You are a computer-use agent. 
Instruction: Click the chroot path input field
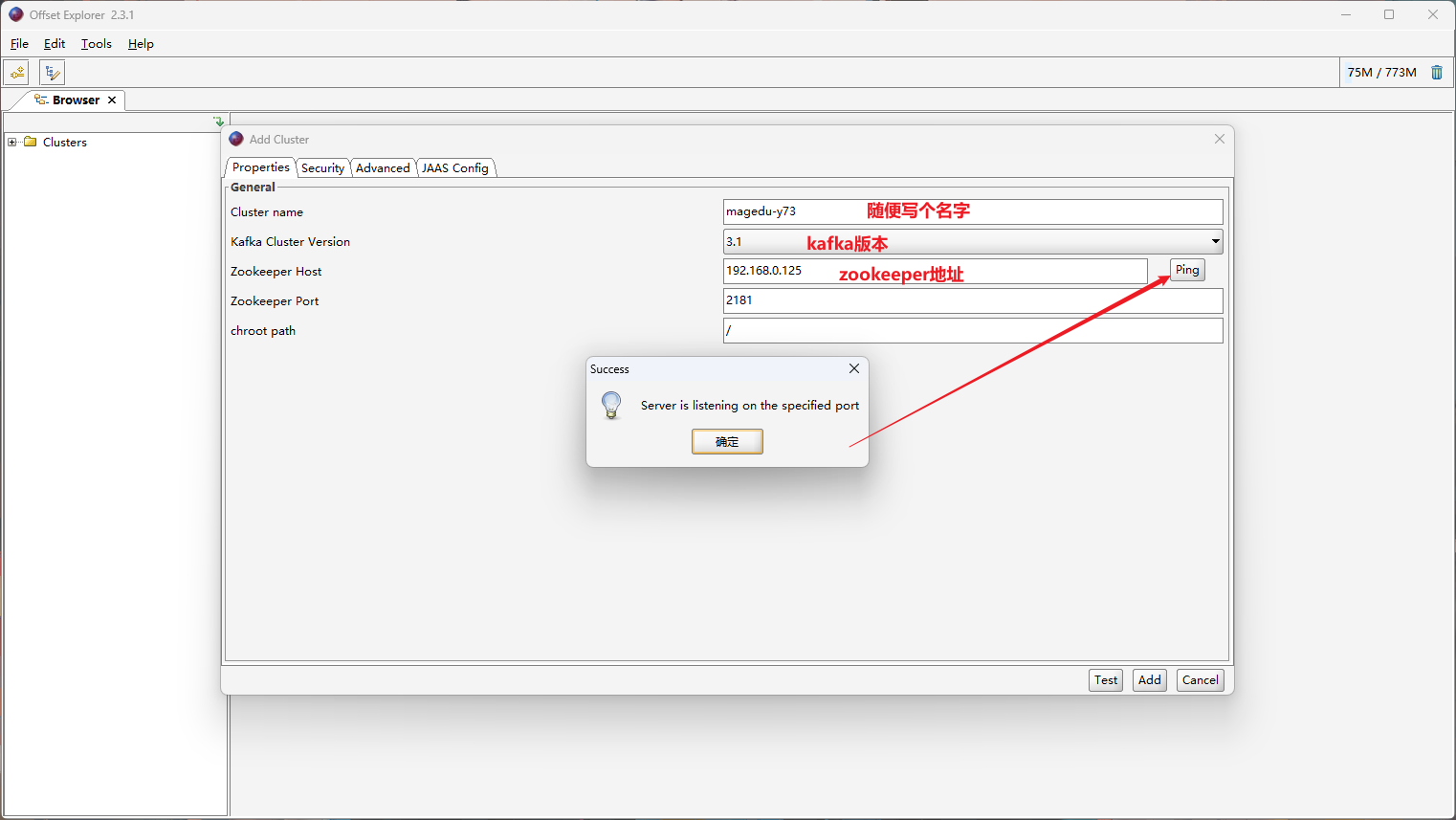tap(973, 330)
